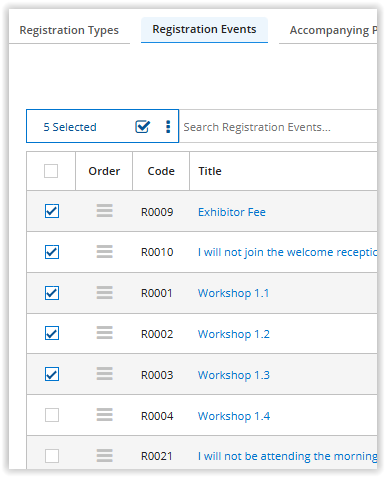The height and width of the screenshot is (477, 385).
Task: Click the order handle for Workshop 1.2
Action: coord(105,333)
